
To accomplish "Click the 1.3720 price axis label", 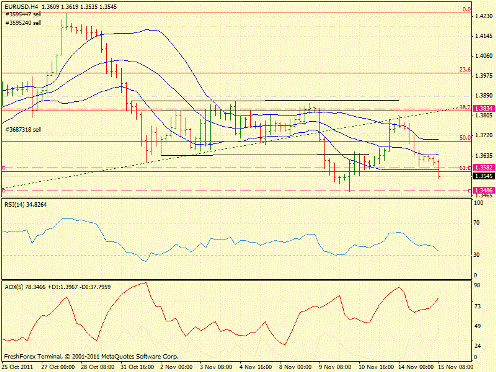I will 484,135.
